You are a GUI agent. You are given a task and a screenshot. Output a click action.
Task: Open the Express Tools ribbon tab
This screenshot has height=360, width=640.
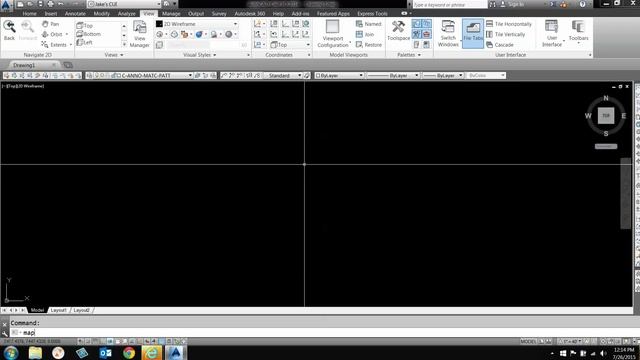point(372,13)
